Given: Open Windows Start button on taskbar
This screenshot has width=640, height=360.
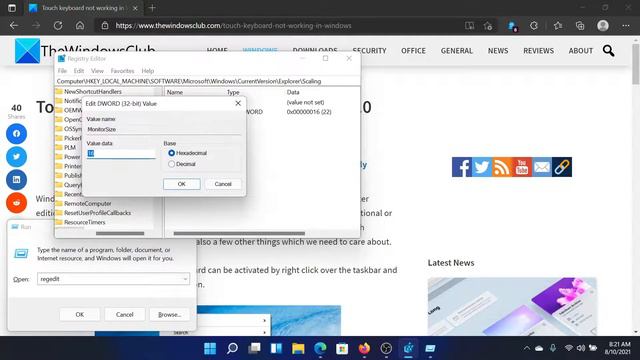Looking at the screenshot, I should click(x=210, y=348).
